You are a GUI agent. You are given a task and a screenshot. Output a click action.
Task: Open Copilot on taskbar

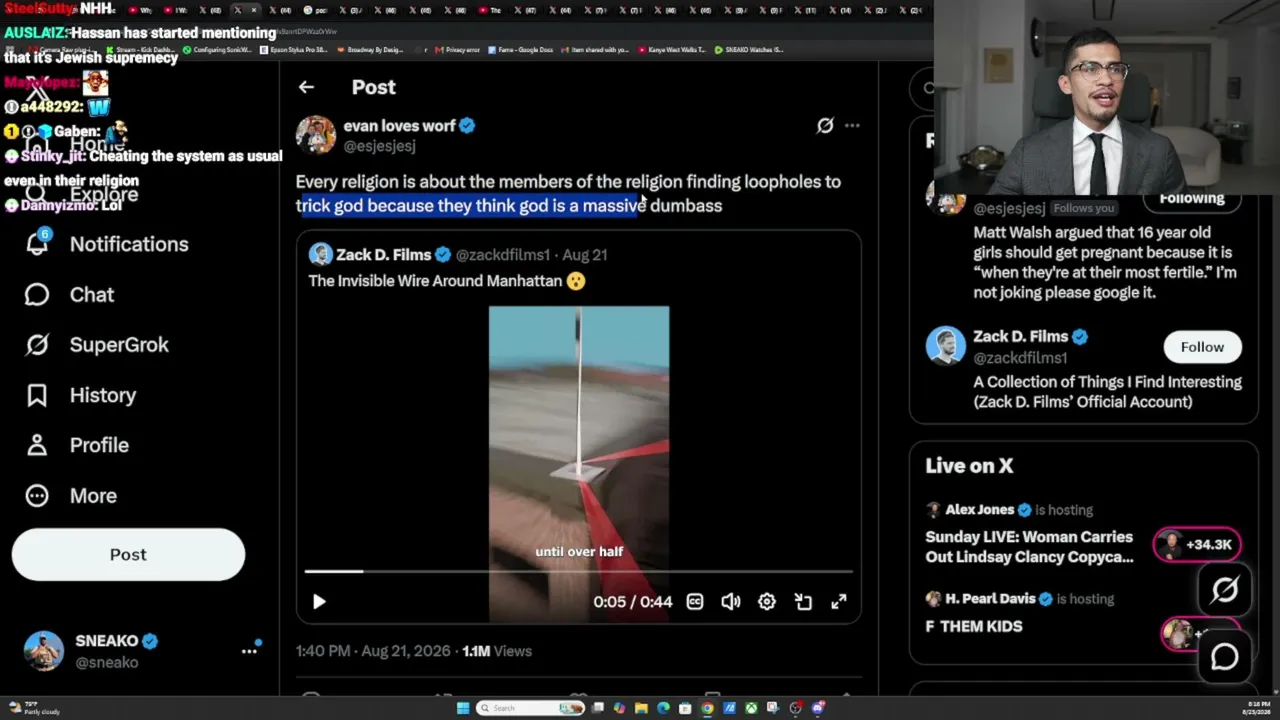tap(620, 708)
